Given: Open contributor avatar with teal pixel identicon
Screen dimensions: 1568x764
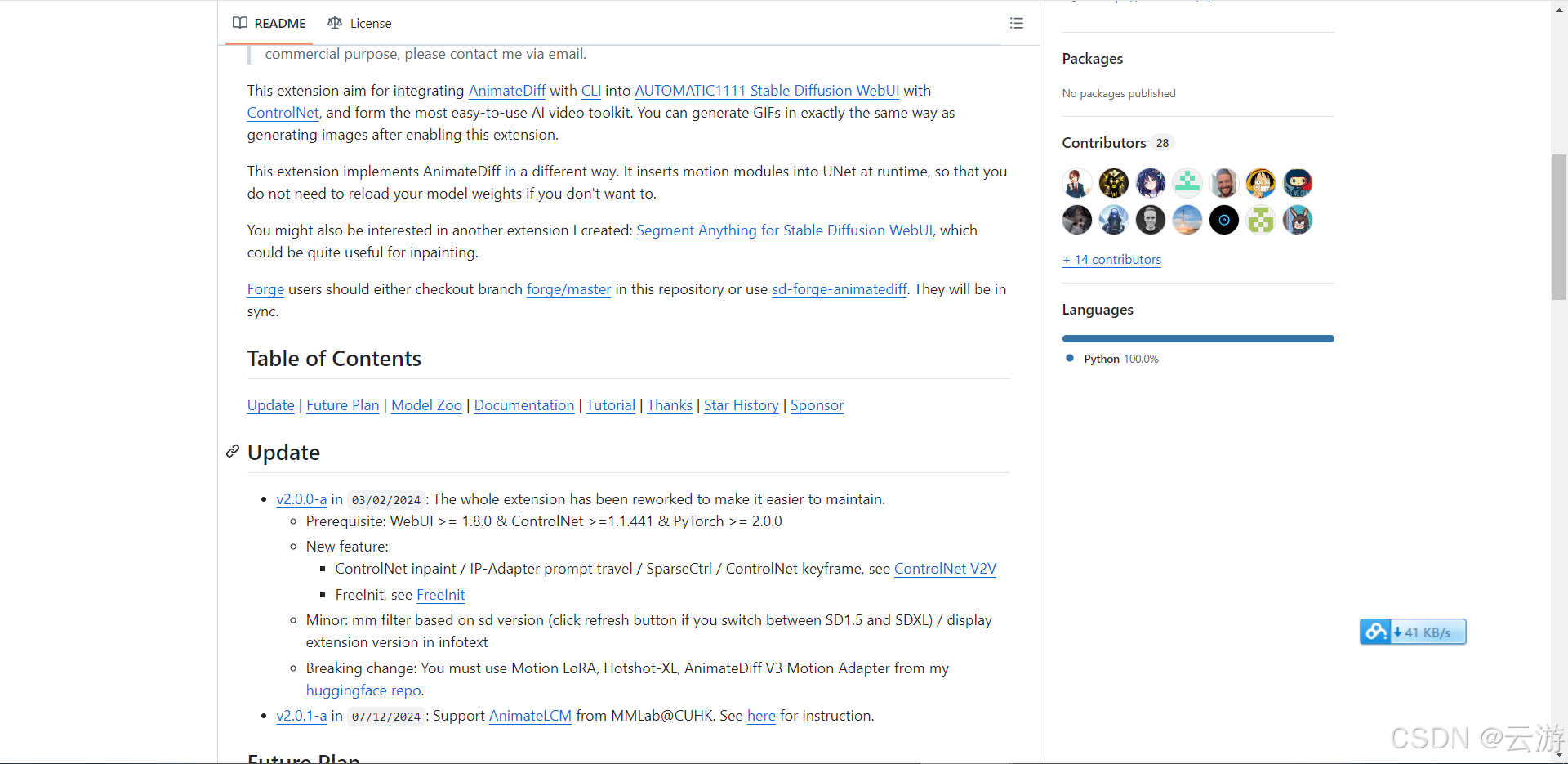Looking at the screenshot, I should coord(1187,183).
